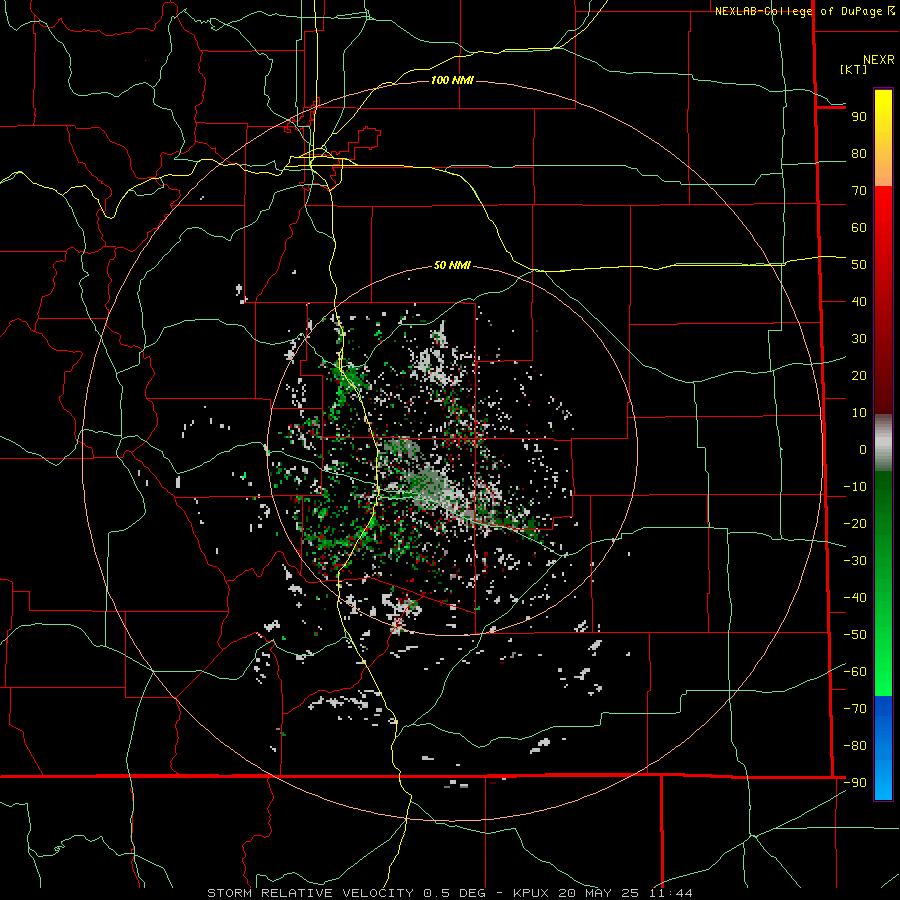This screenshot has width=900, height=900.
Task: Click the -50 value on velocity scale
Action: pyautogui.click(x=855, y=635)
